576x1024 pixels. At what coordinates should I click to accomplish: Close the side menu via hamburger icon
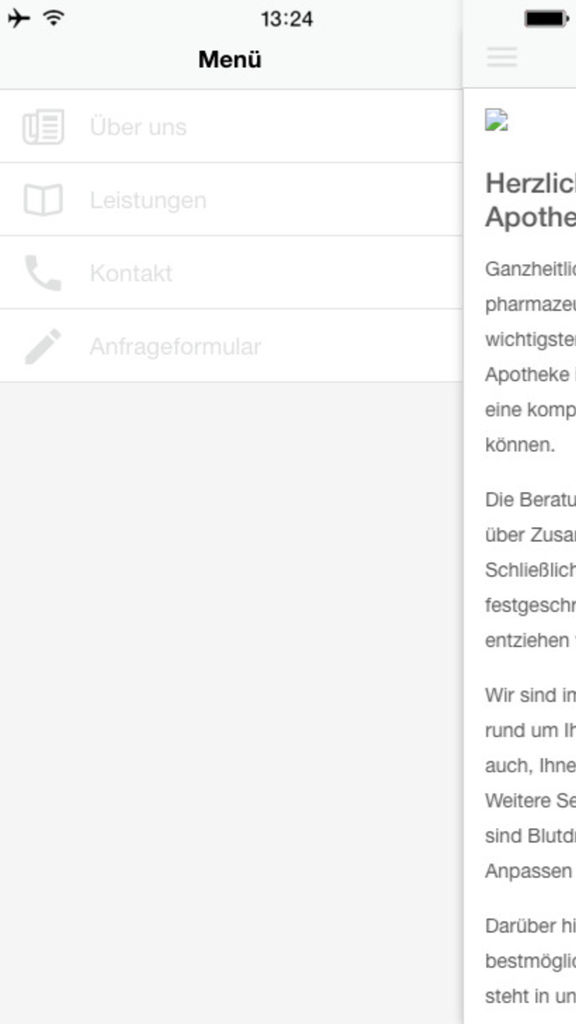502,57
